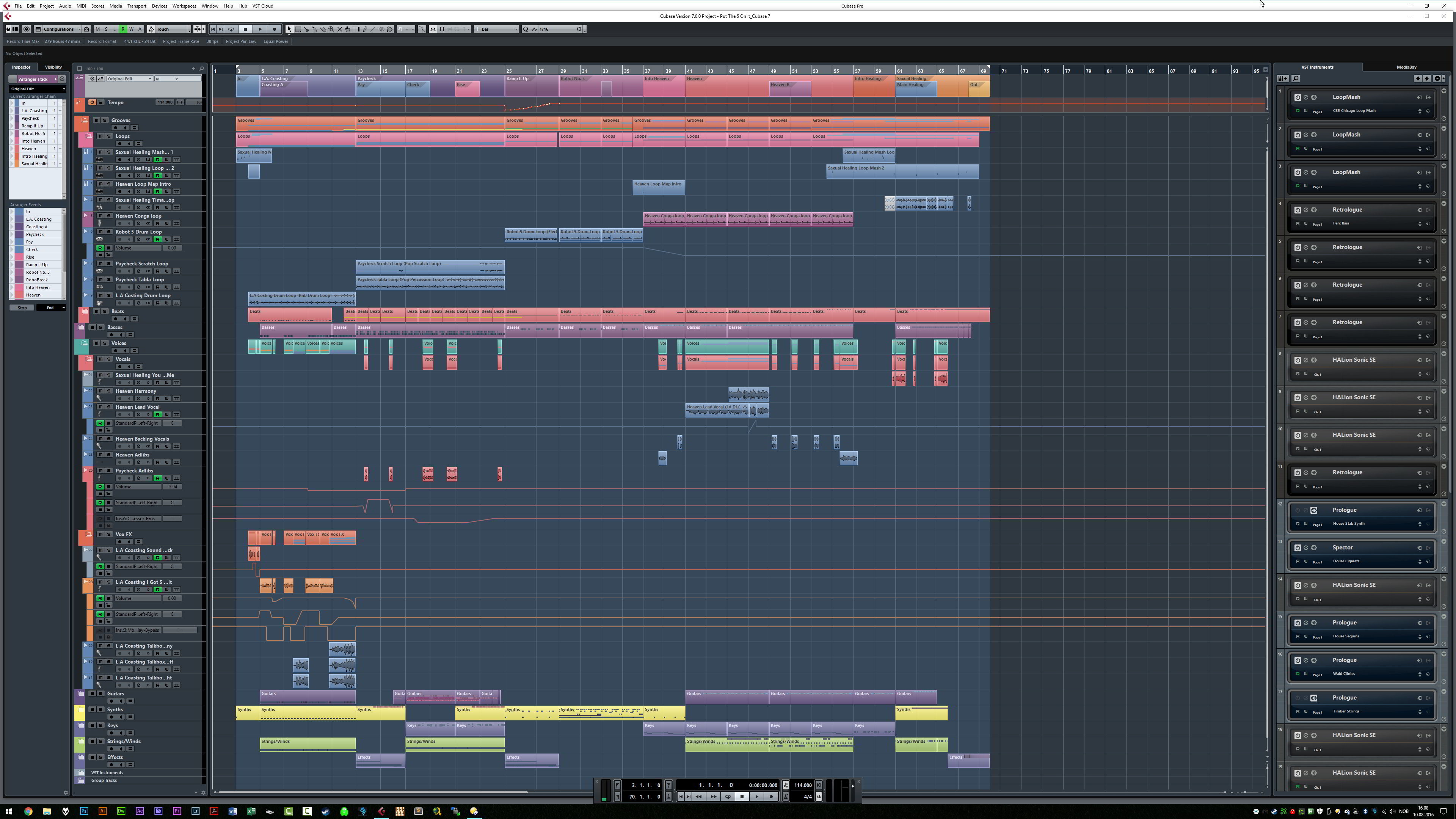The width and height of the screenshot is (1456, 819).
Task: Mute the Grooves folder track
Action: pyautogui.click(x=97, y=121)
